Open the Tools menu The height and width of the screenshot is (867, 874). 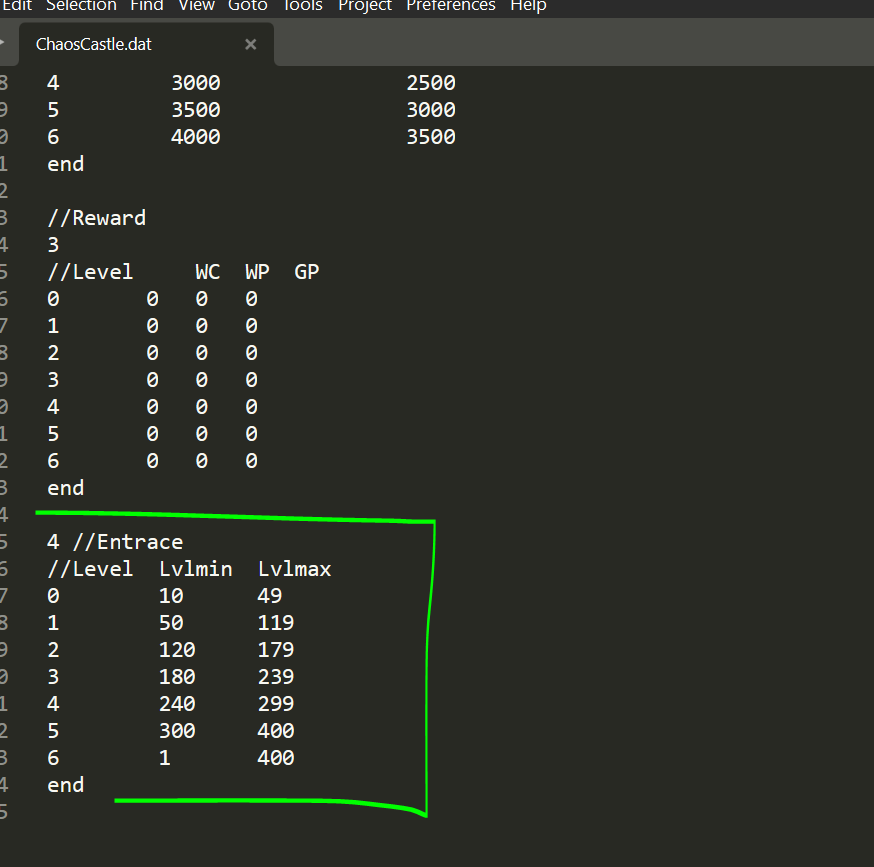click(302, 6)
